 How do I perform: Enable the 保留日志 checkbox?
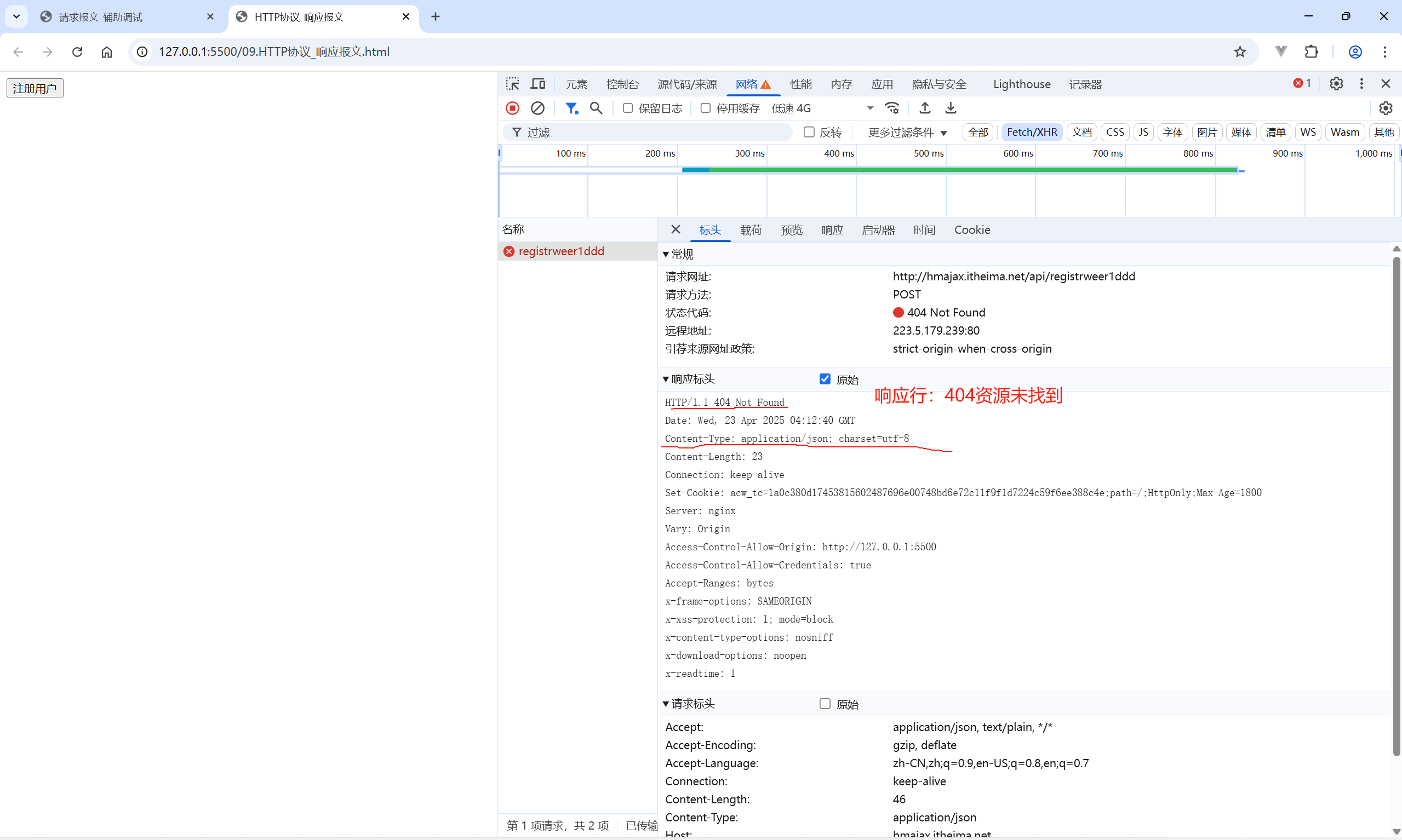[x=627, y=108]
